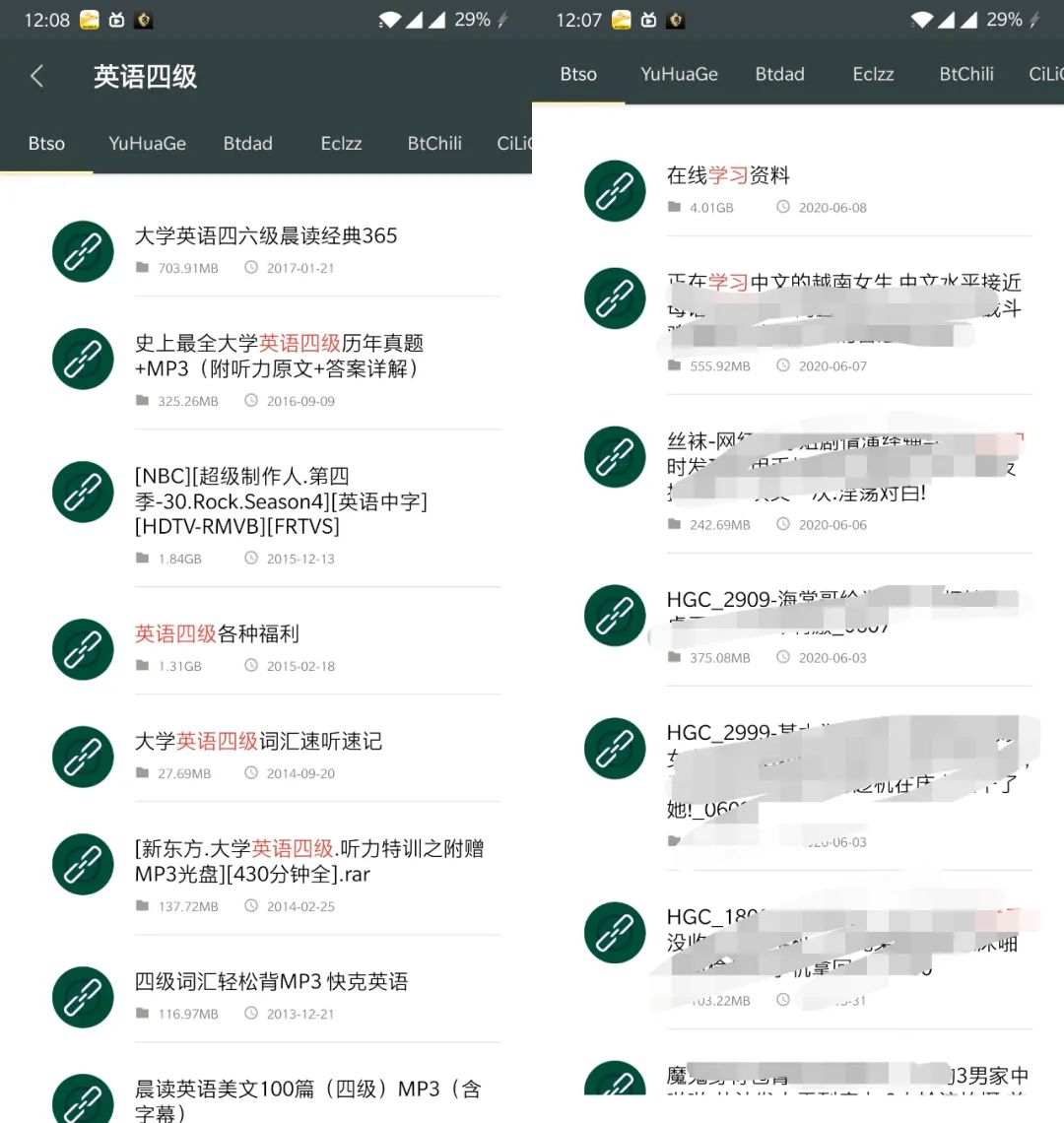
Task: Tap the back arrow beside 英语四级
Action: [x=37, y=76]
